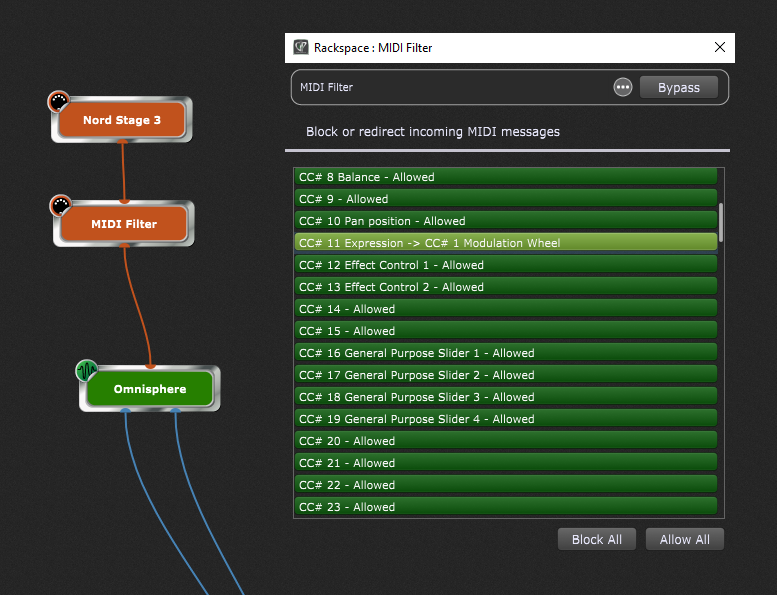Screen dimensions: 777x595
Task: Click the list's vertical scrollbar thumb
Action: [x=721, y=221]
